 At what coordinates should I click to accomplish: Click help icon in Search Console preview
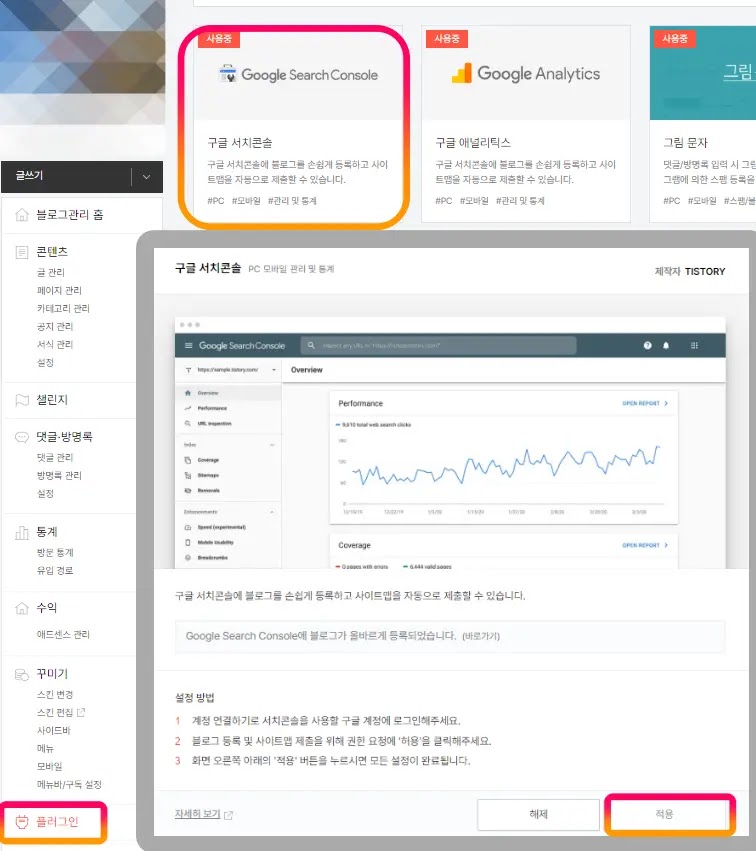coord(647,345)
